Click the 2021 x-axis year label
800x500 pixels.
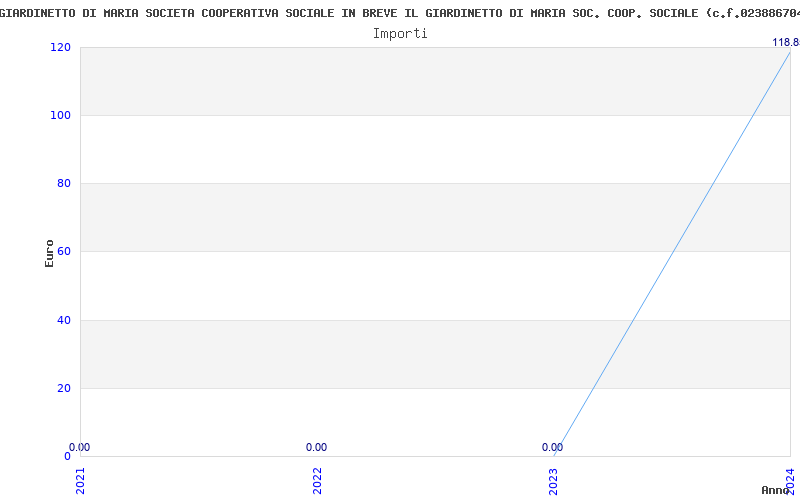coord(81,481)
